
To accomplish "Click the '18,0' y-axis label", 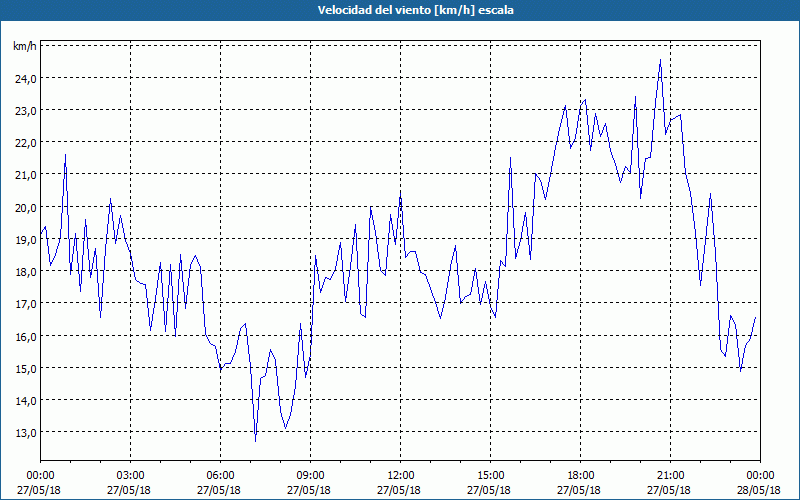I will pos(26,272).
